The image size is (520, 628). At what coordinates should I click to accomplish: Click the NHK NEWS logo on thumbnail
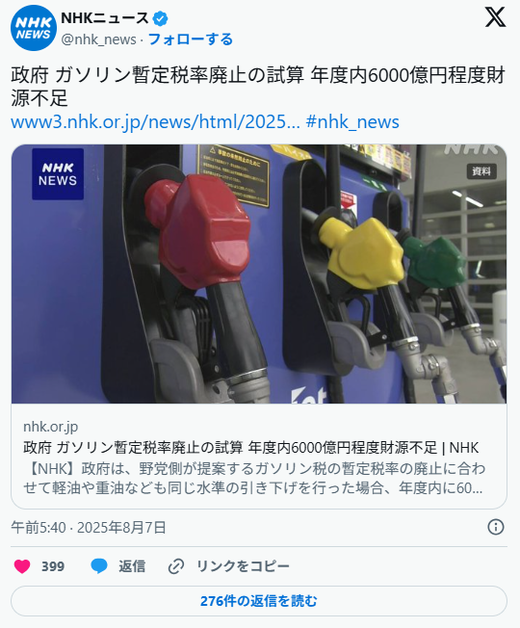[58, 174]
